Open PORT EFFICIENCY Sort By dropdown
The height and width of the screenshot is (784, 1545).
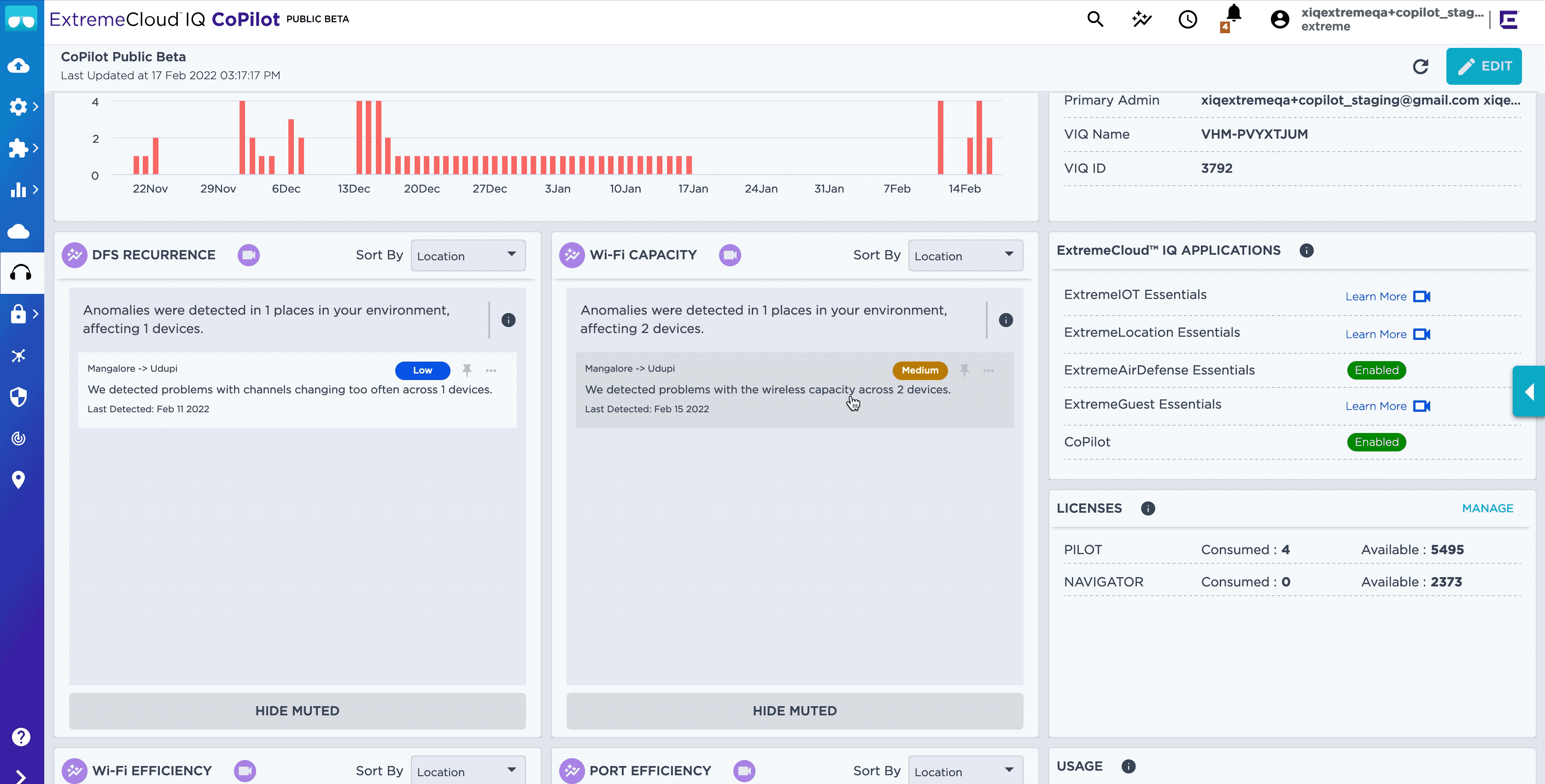966,770
